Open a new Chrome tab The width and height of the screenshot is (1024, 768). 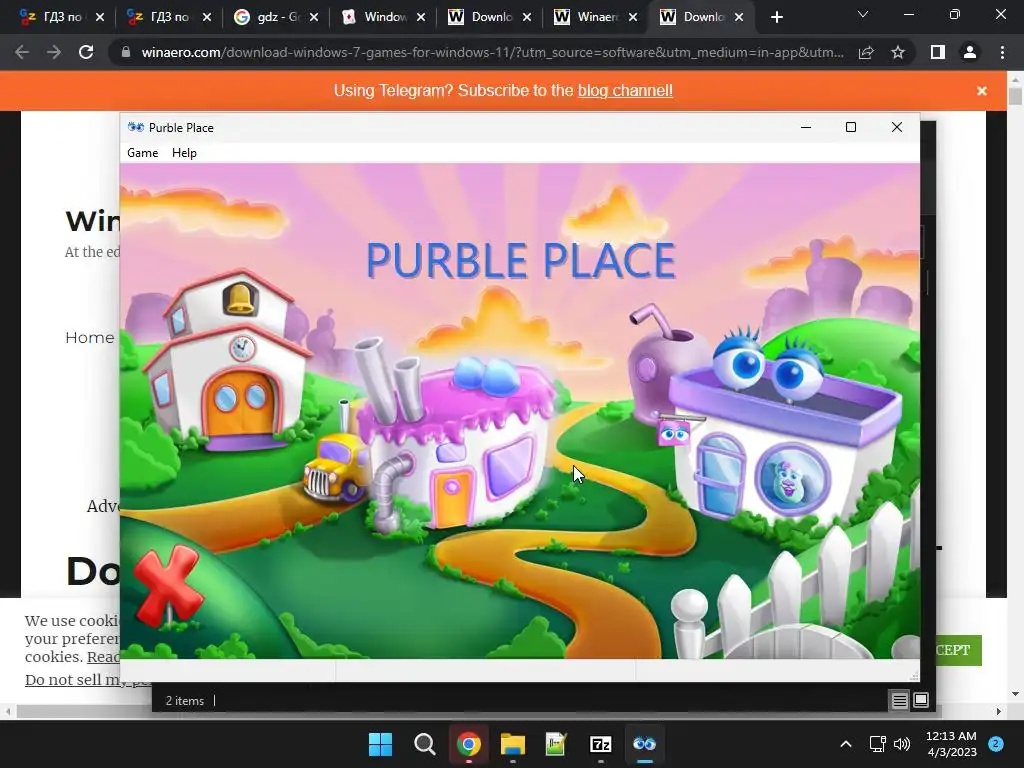pos(776,17)
